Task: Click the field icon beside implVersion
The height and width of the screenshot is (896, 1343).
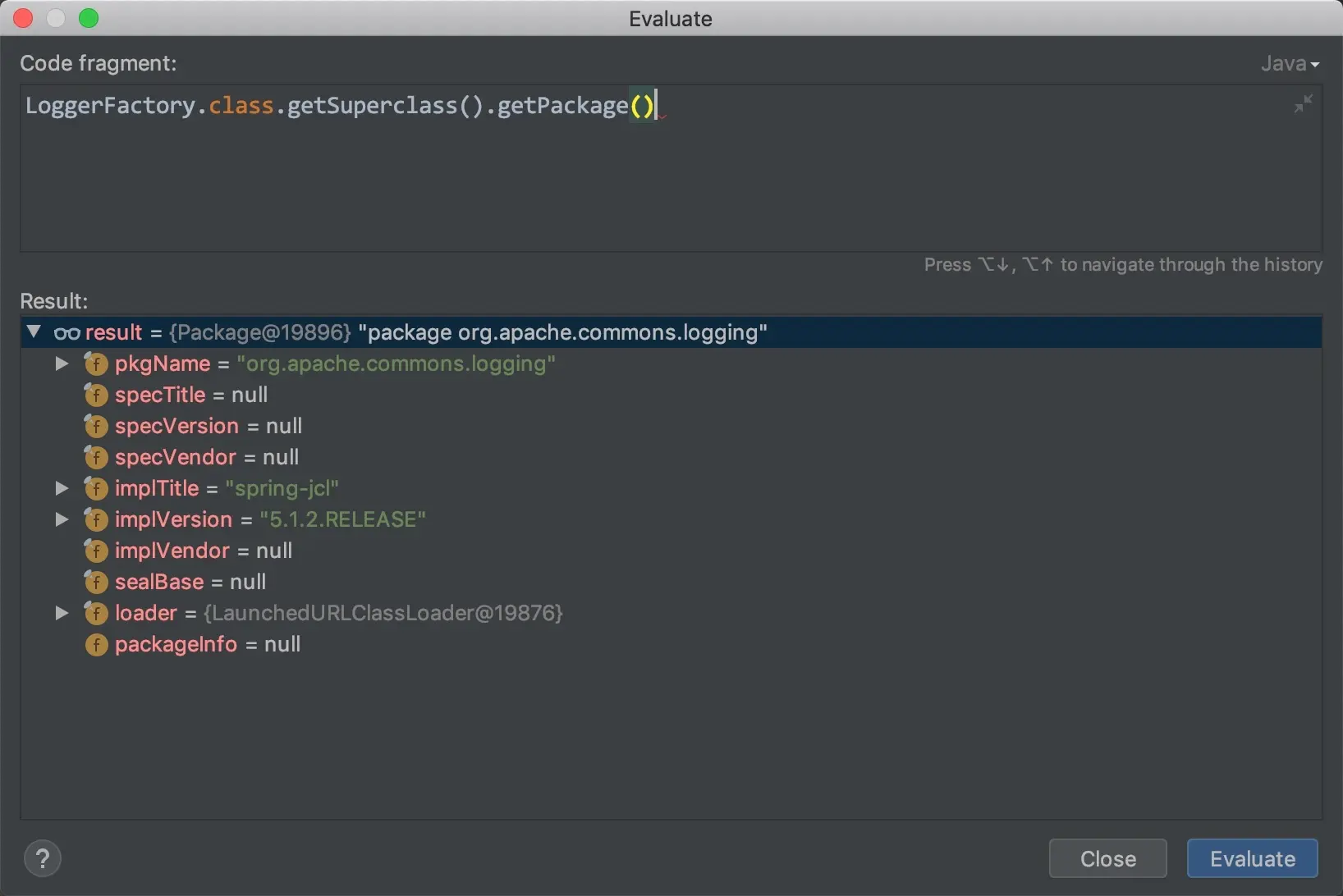Action: coord(96,519)
